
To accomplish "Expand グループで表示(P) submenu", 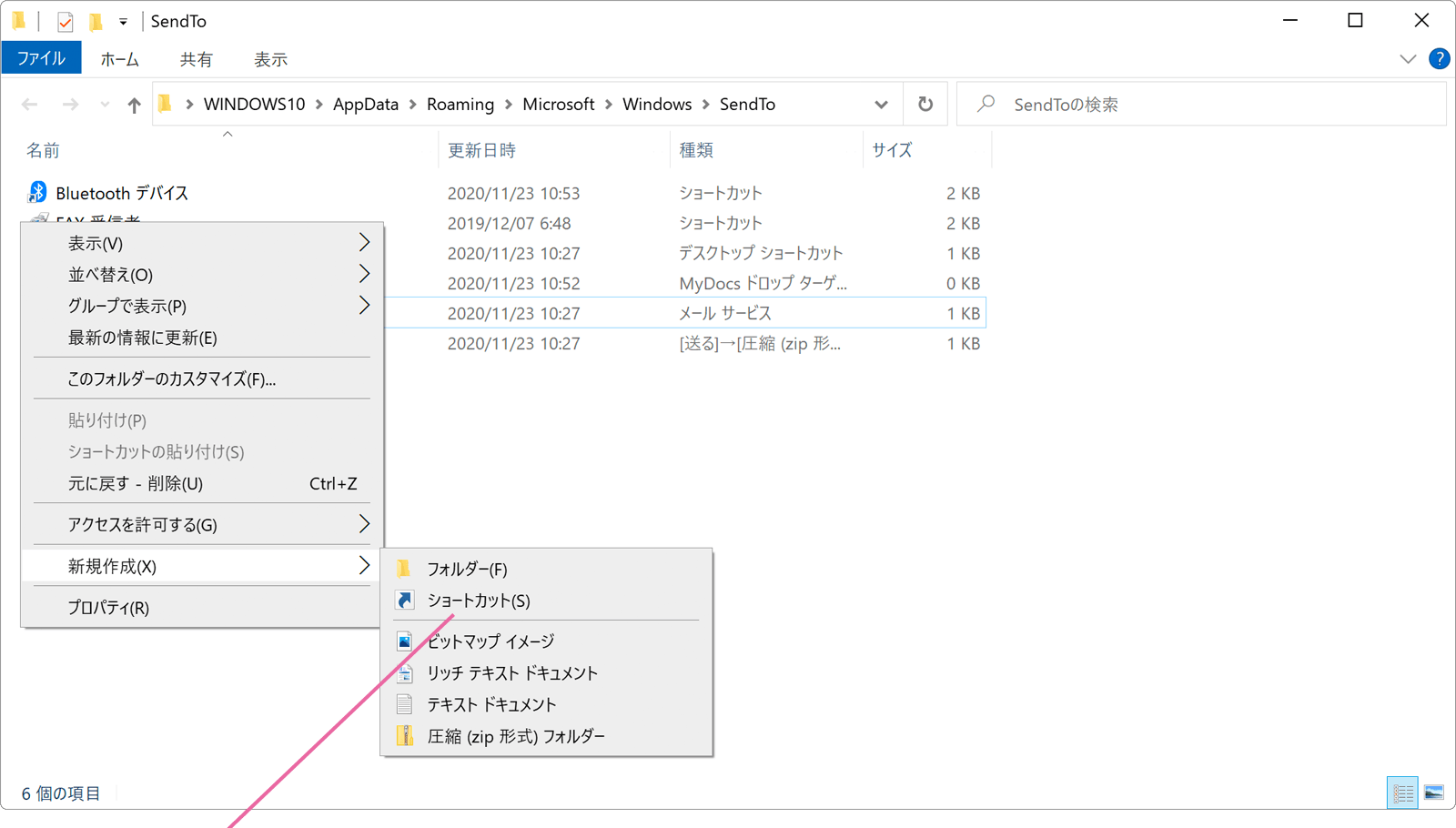I will (x=364, y=305).
